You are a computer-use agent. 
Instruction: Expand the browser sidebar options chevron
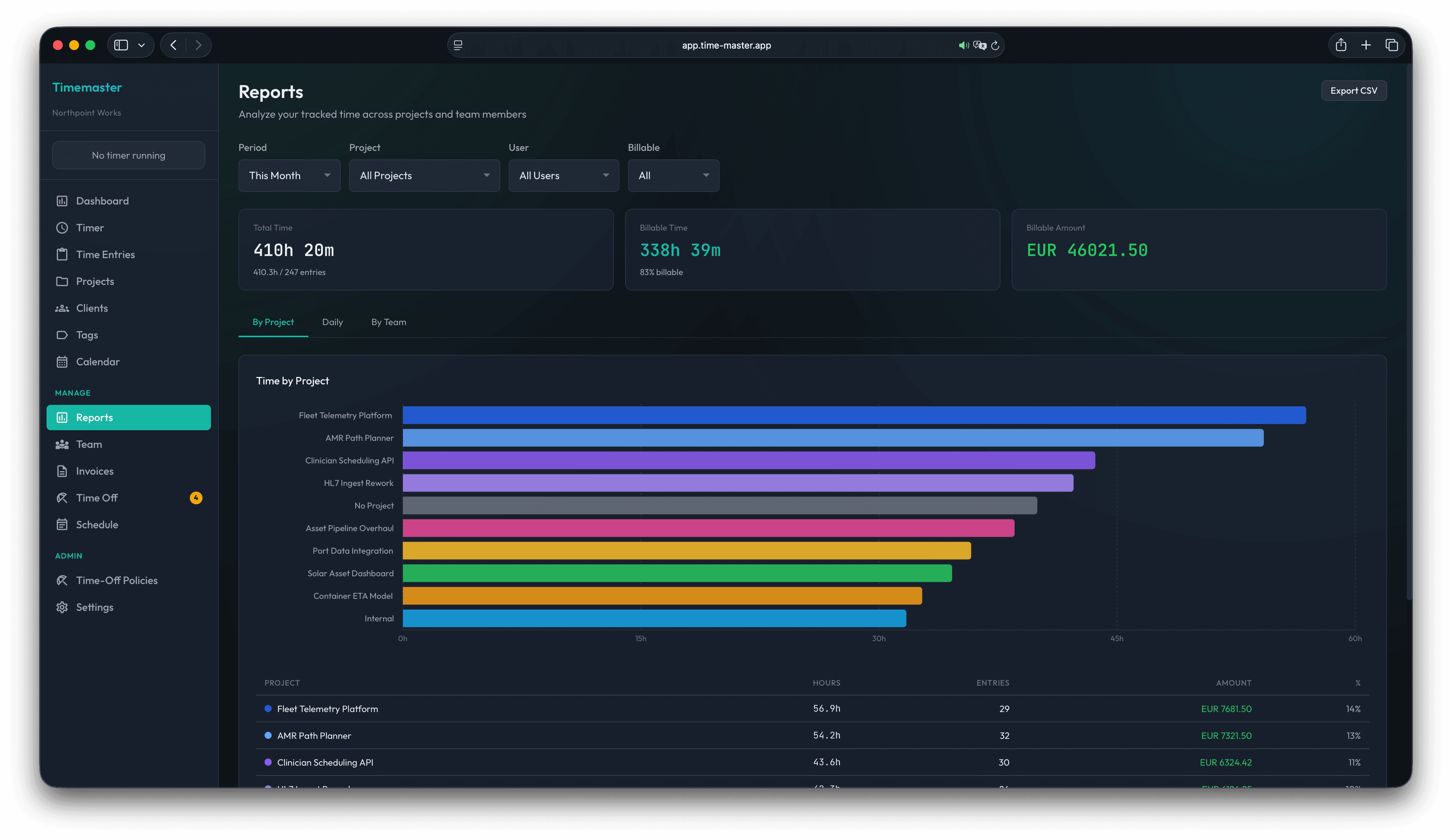141,45
